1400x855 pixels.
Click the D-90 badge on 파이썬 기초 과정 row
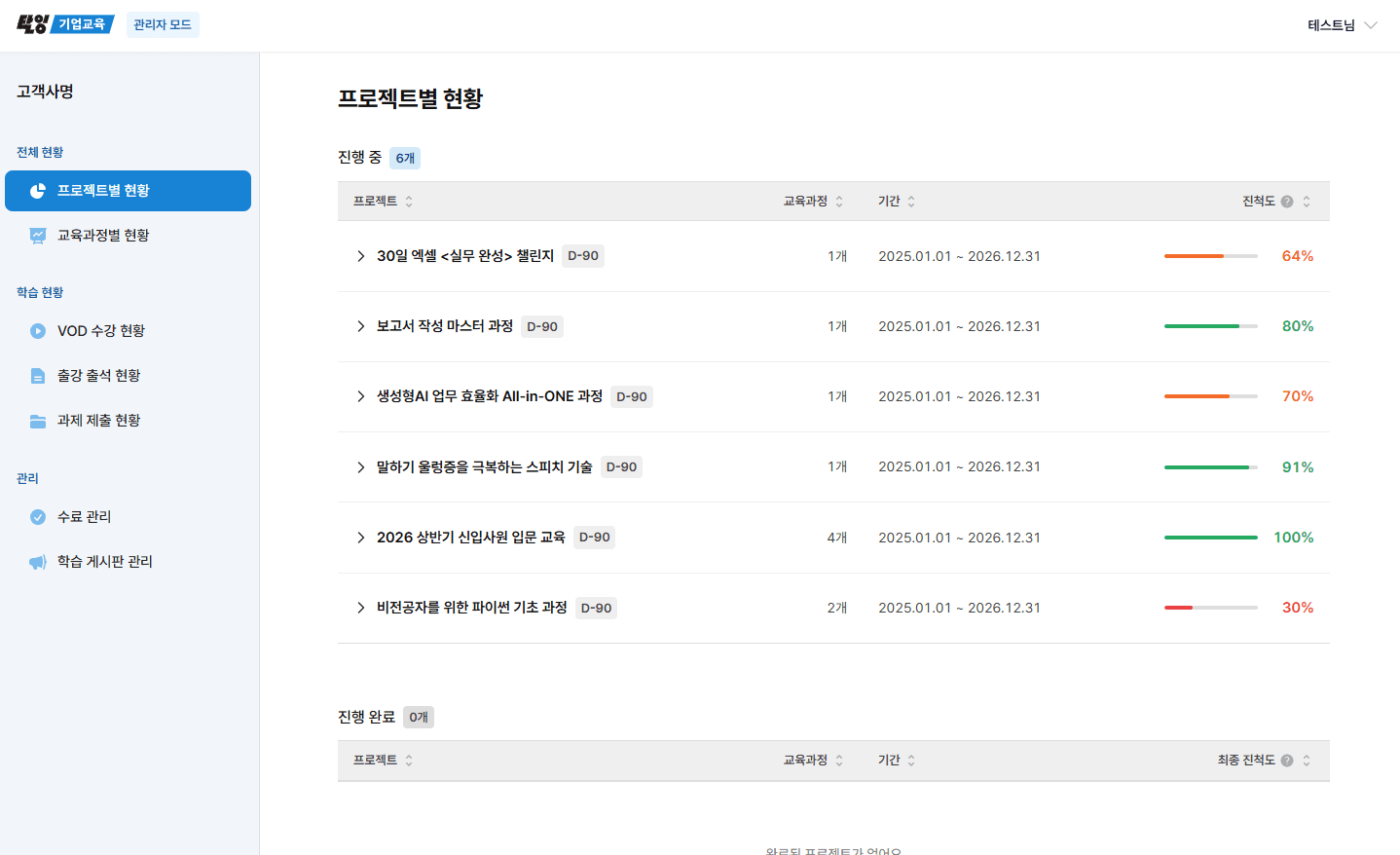tap(596, 608)
